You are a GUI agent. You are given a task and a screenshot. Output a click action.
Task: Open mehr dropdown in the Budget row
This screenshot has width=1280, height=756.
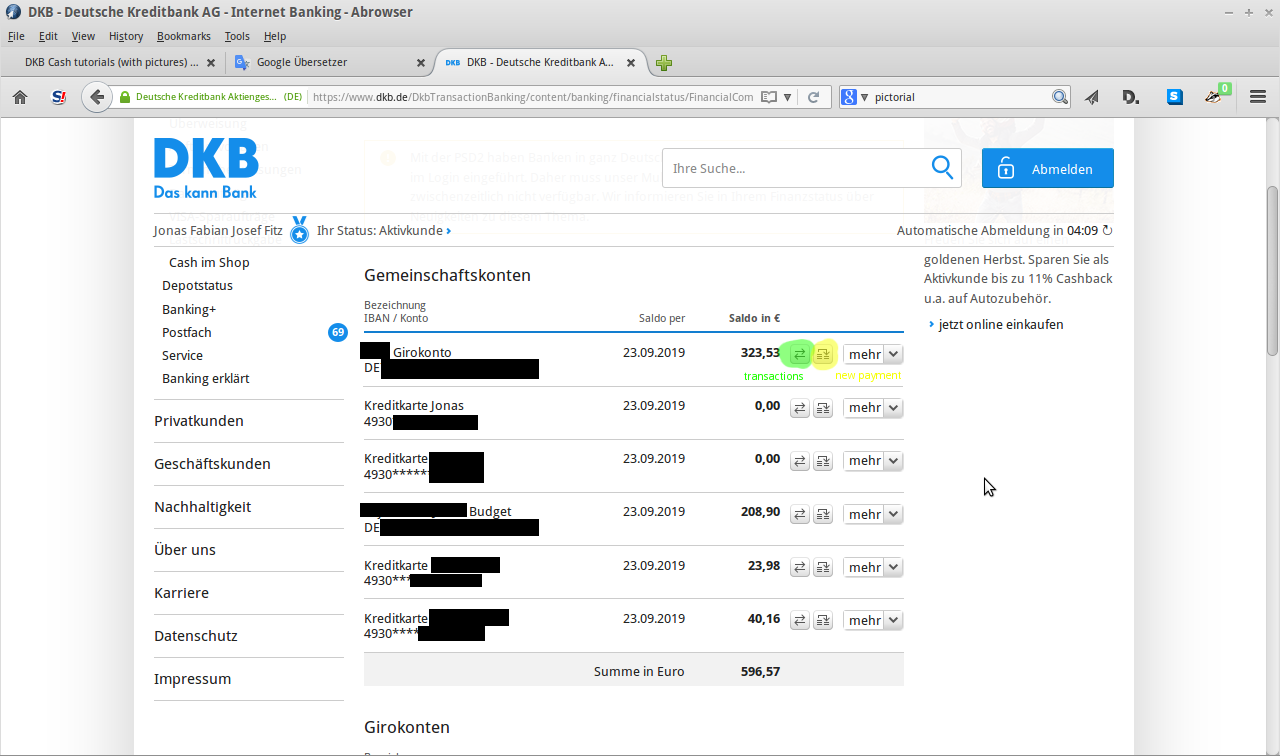873,514
